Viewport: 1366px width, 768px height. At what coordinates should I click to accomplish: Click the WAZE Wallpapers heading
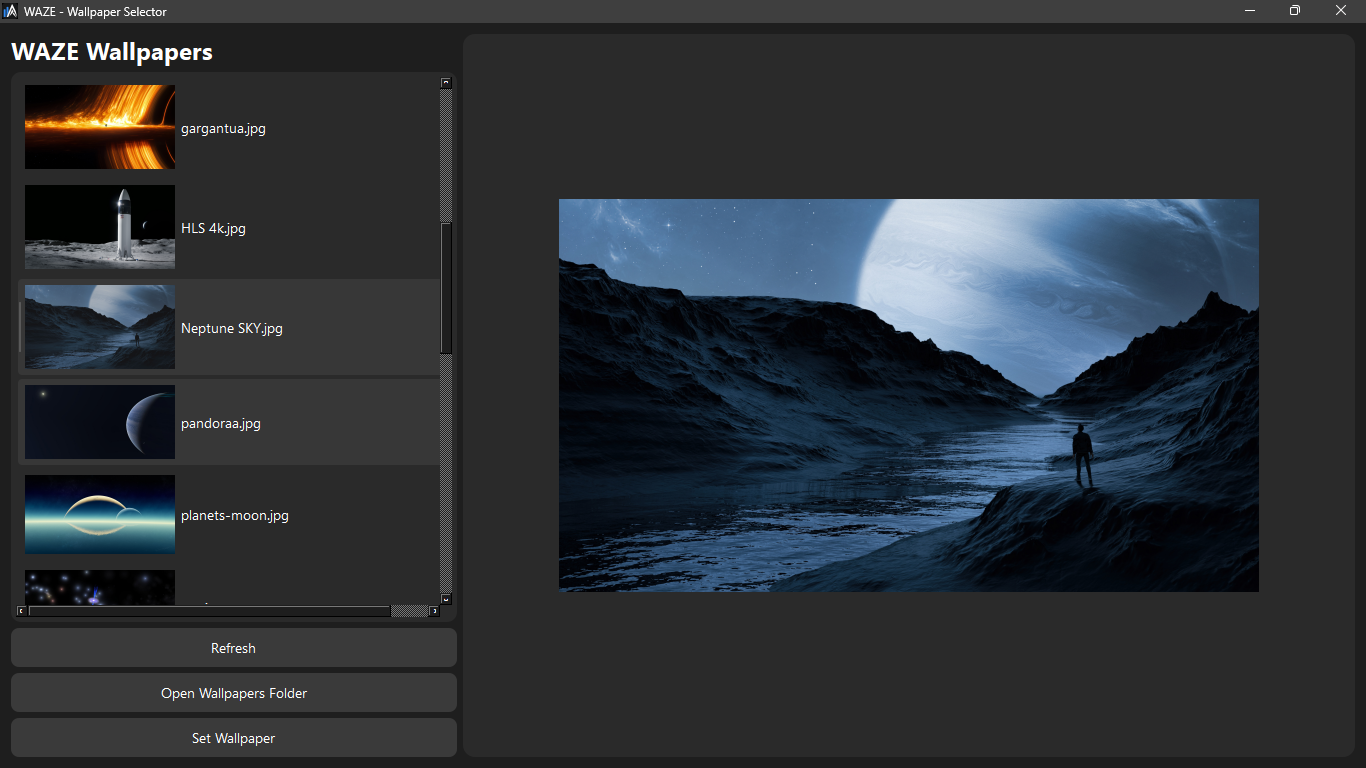click(112, 52)
